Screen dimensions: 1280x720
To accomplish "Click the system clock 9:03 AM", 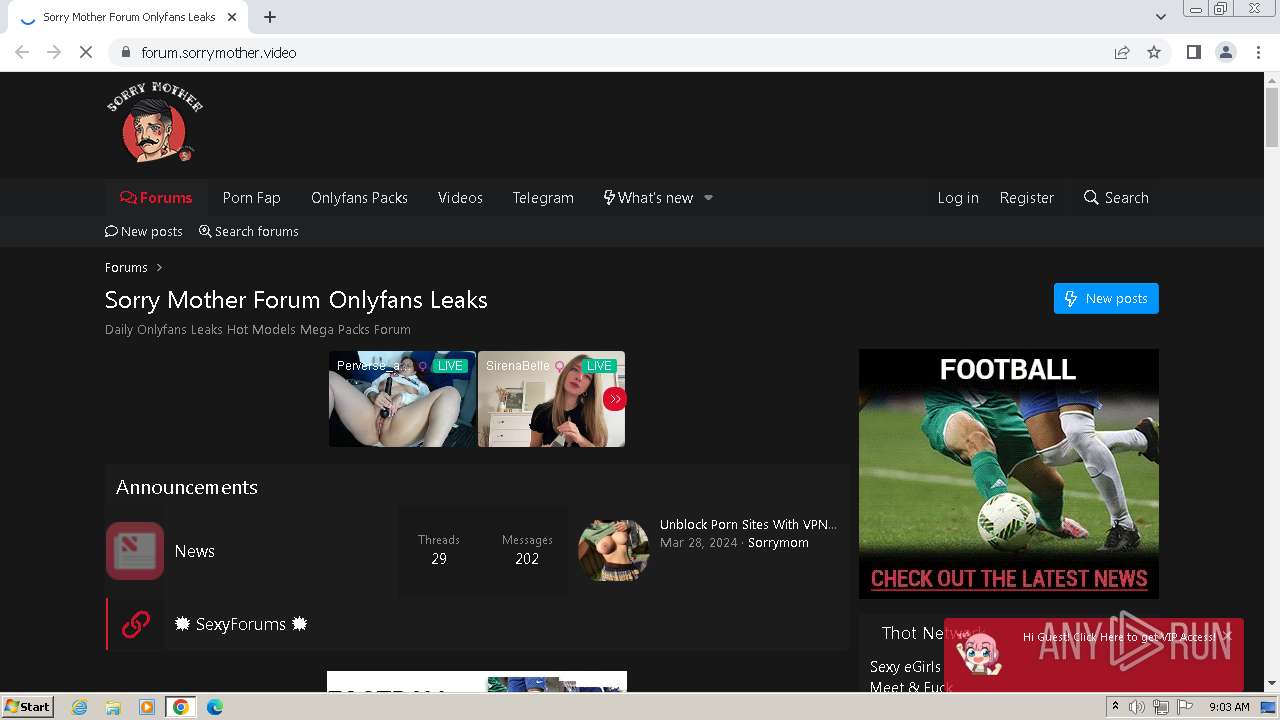I will pyautogui.click(x=1229, y=707).
